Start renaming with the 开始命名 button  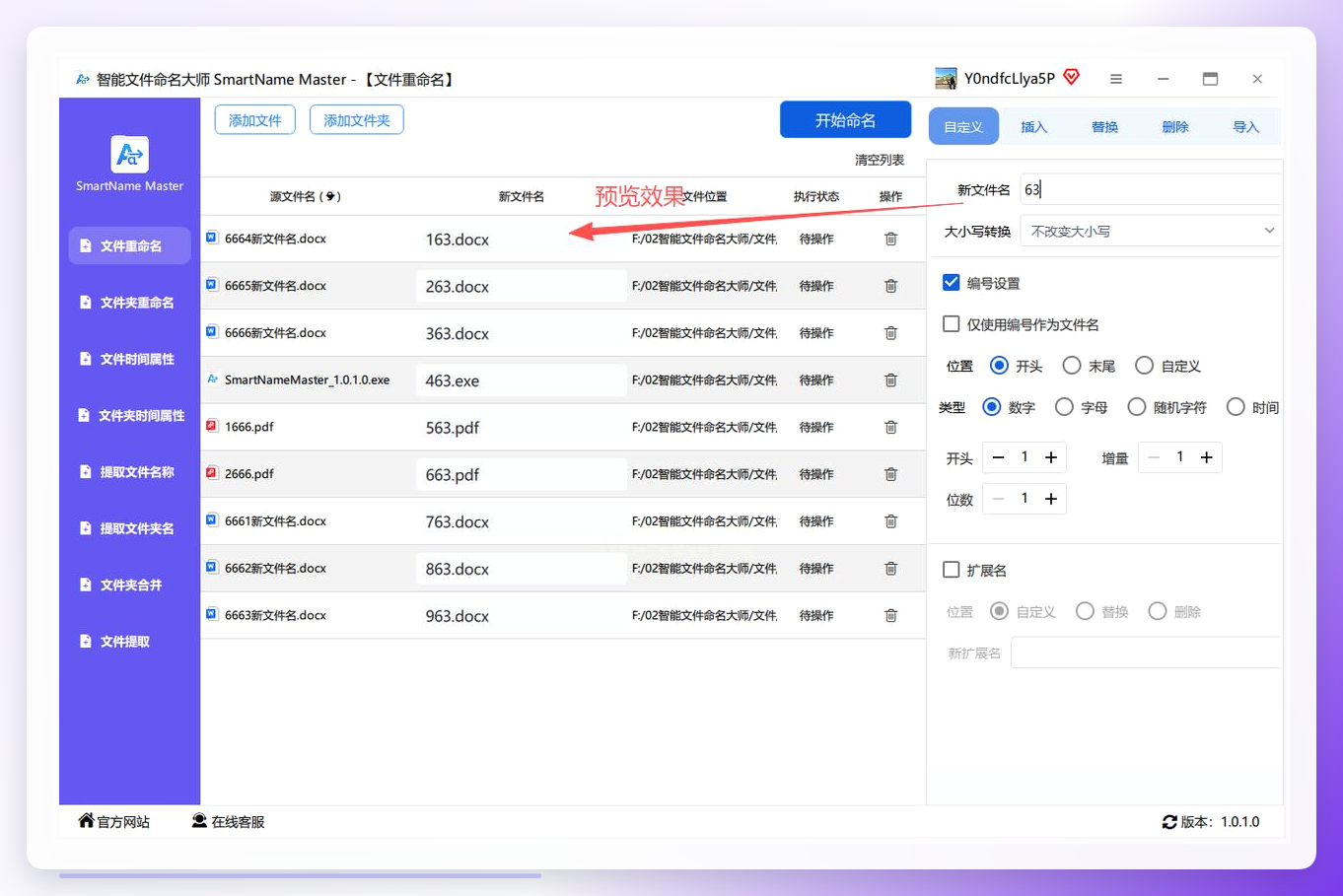coord(845,120)
